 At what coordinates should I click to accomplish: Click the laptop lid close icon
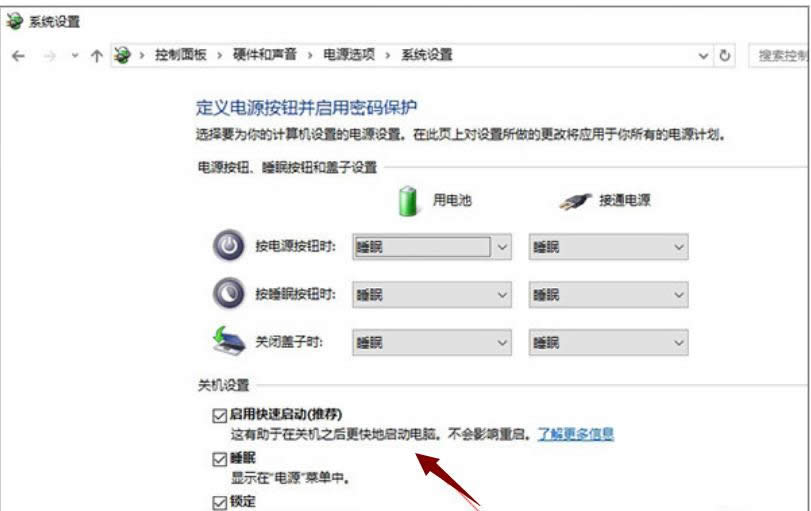pos(229,341)
